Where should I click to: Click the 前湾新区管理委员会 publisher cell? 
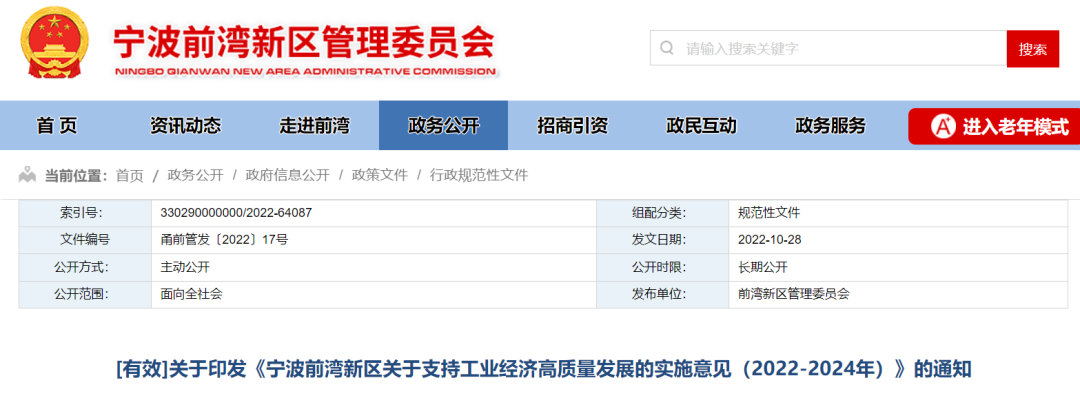[x=793, y=294]
